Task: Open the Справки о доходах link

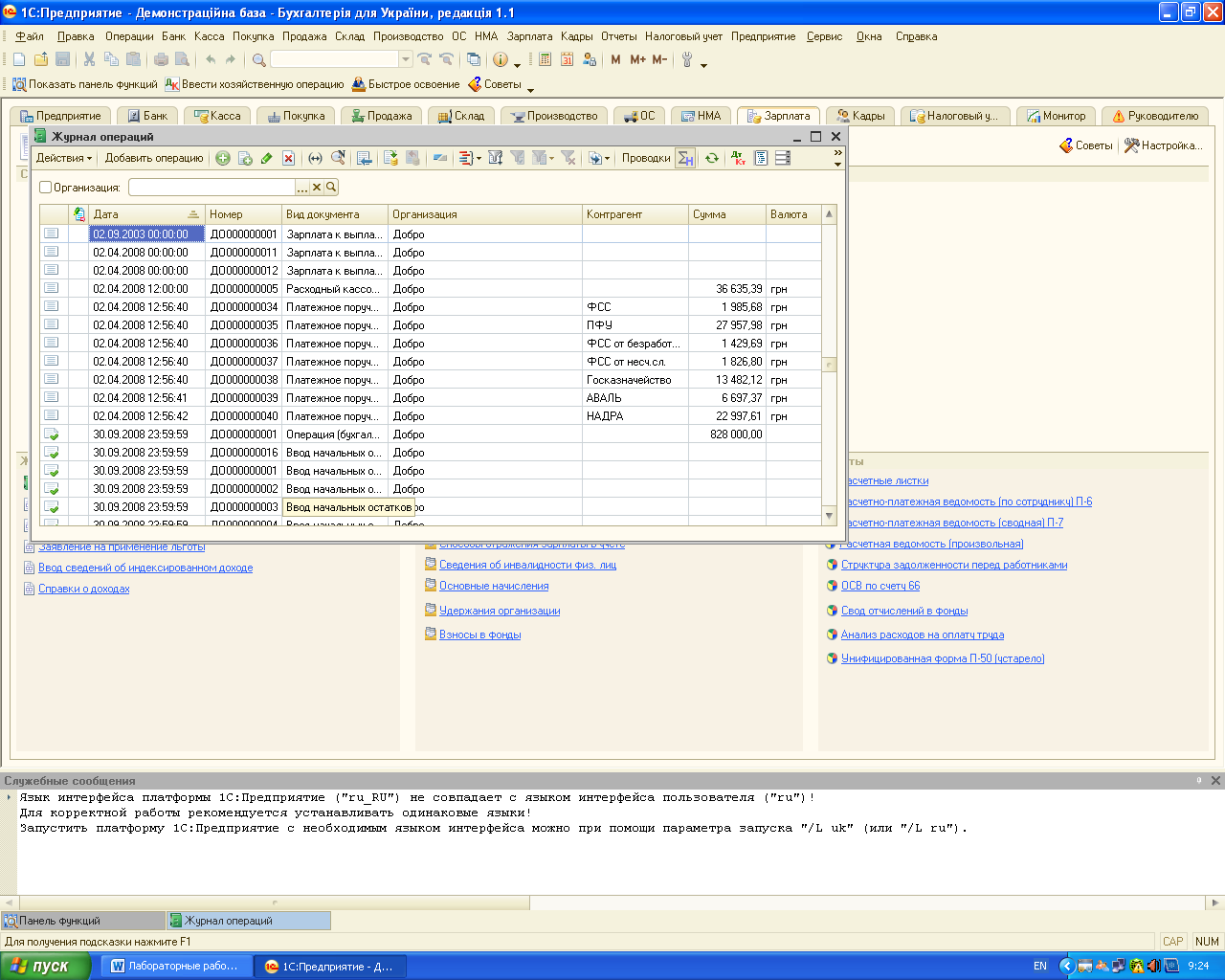Action: click(x=83, y=589)
